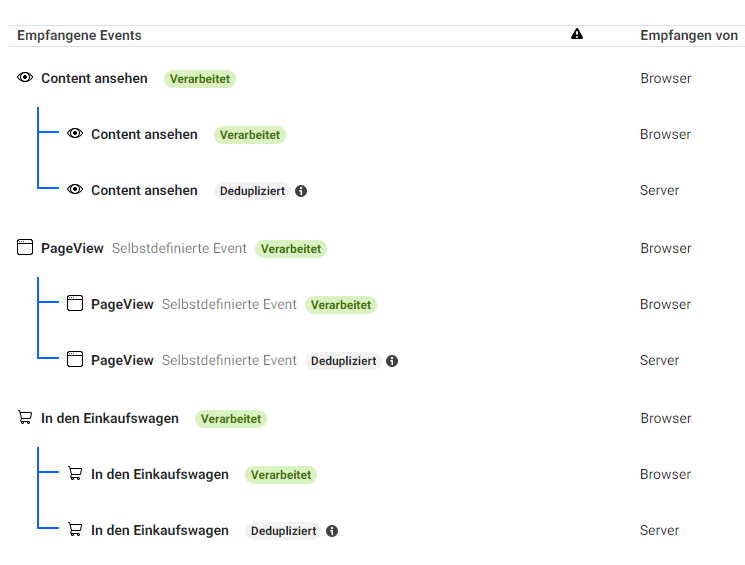The height and width of the screenshot is (565, 745).
Task: Click info icon beside PageView Dedupliziert badge
Action: pos(392,361)
